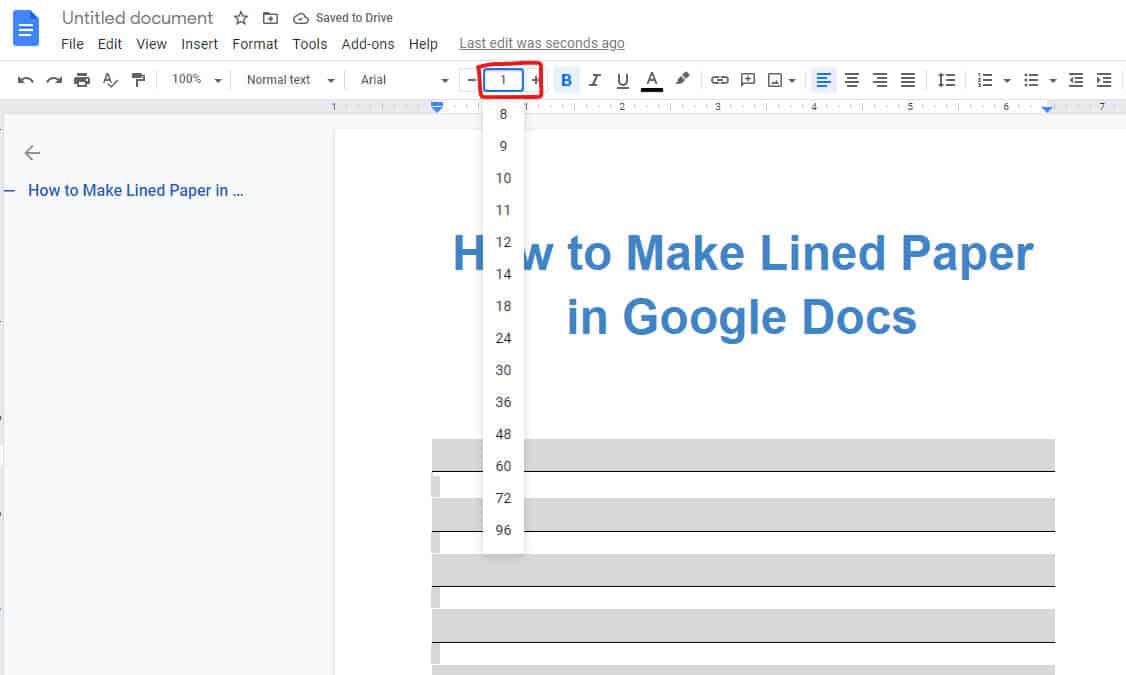Expand bulleted list style dropdown arrow
Viewport: 1126px width, 675px height.
coord(1053,80)
